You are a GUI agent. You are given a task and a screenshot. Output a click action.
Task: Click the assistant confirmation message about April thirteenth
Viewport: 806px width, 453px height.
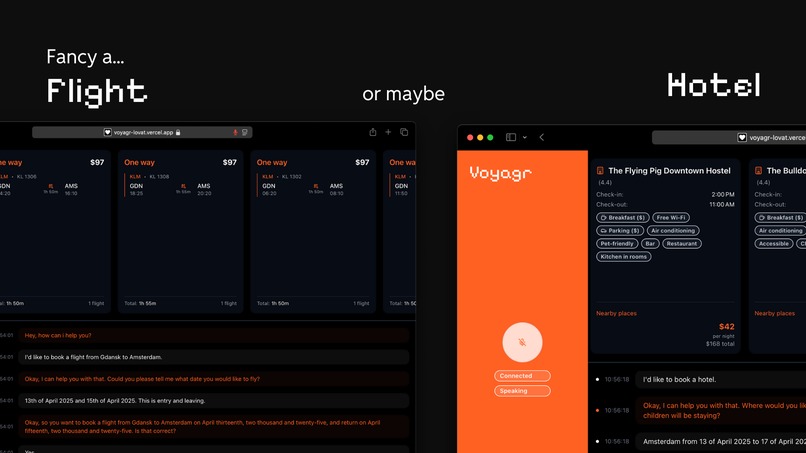click(214, 427)
